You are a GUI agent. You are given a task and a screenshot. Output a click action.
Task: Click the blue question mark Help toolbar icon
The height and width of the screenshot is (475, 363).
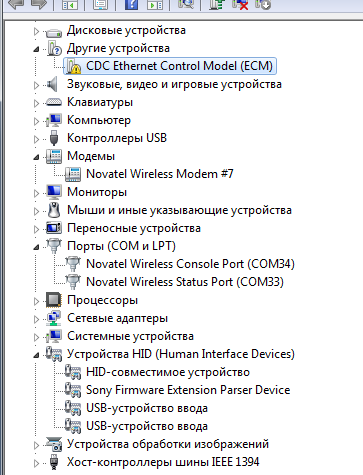pos(131,4)
